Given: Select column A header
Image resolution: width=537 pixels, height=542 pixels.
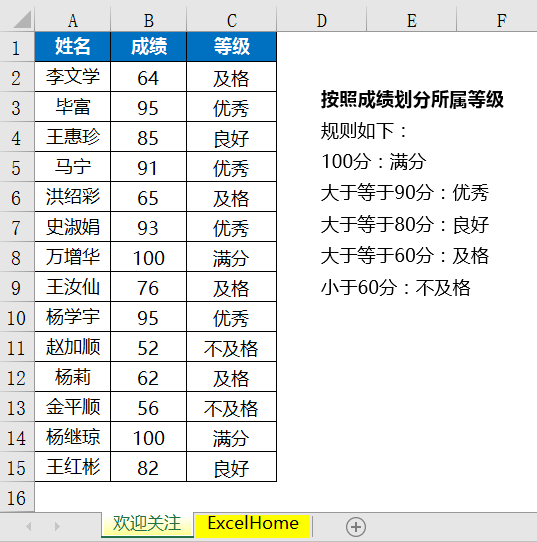Looking at the screenshot, I should point(73,20).
